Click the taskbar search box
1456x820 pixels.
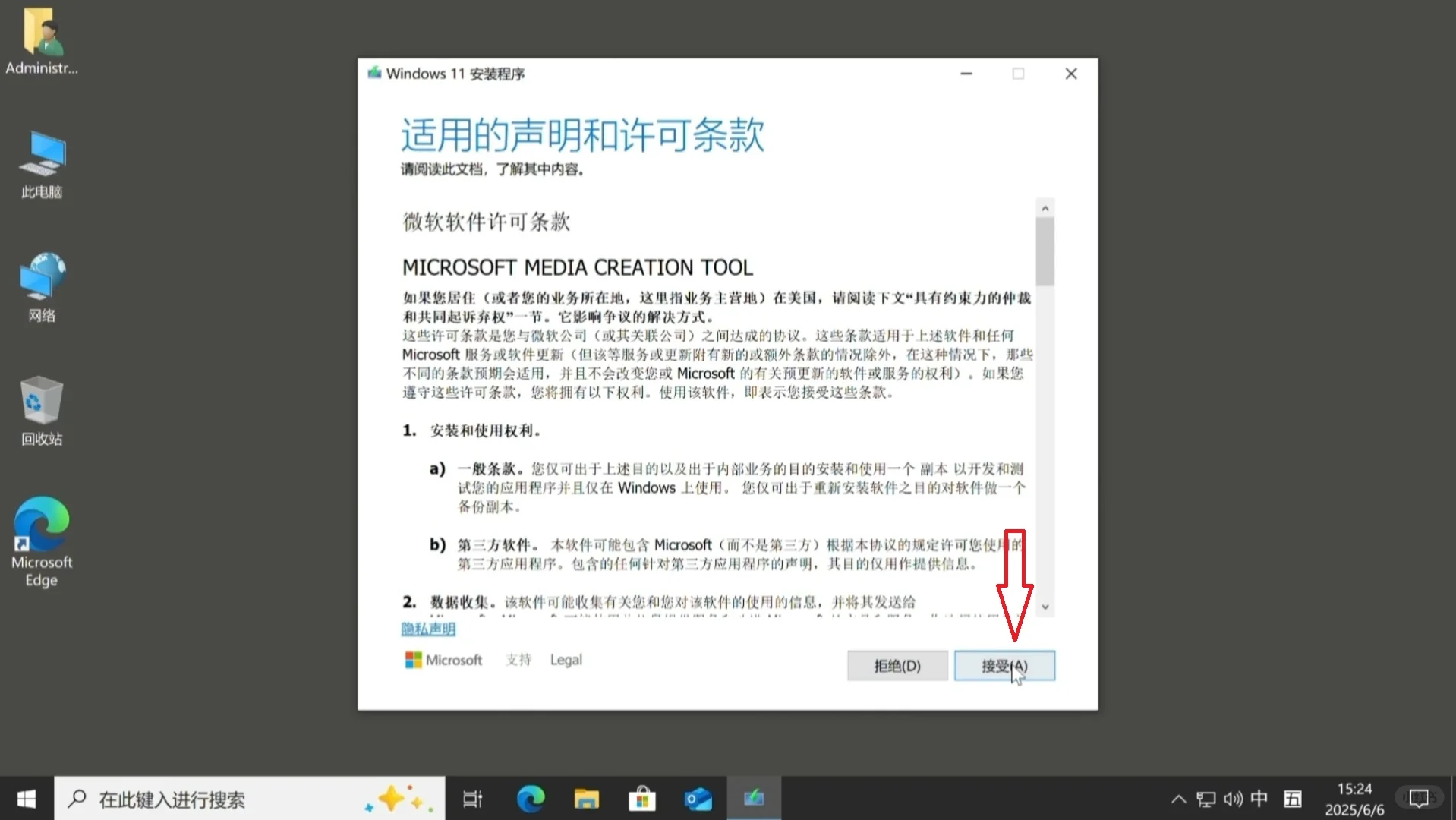point(228,798)
